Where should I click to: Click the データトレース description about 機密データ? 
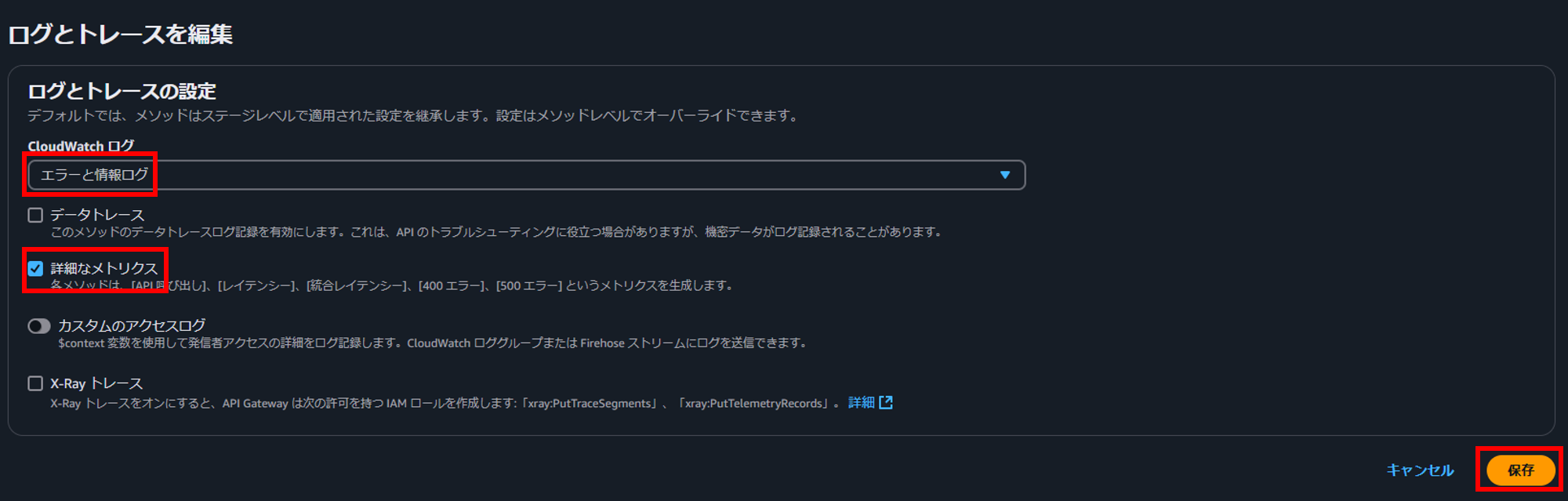pos(495,232)
